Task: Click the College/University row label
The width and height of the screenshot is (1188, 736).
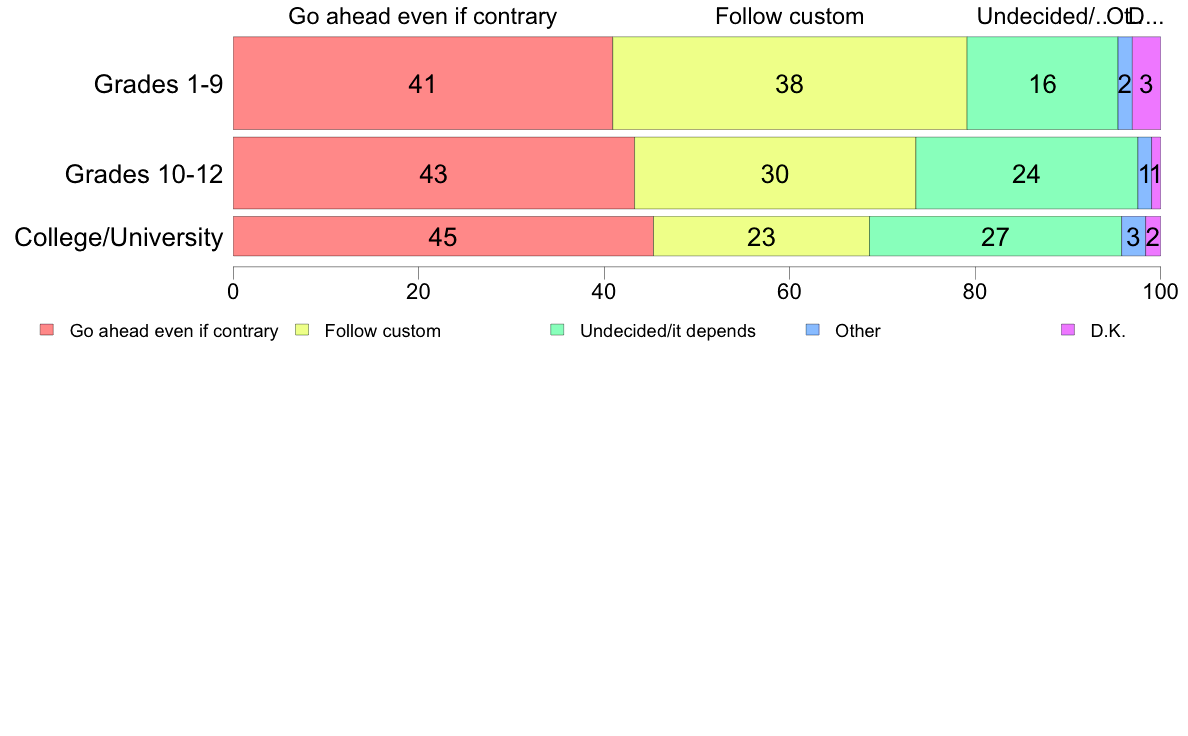Action: click(x=119, y=237)
